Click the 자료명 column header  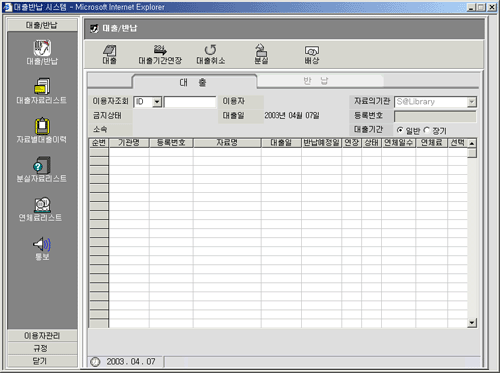pos(227,143)
